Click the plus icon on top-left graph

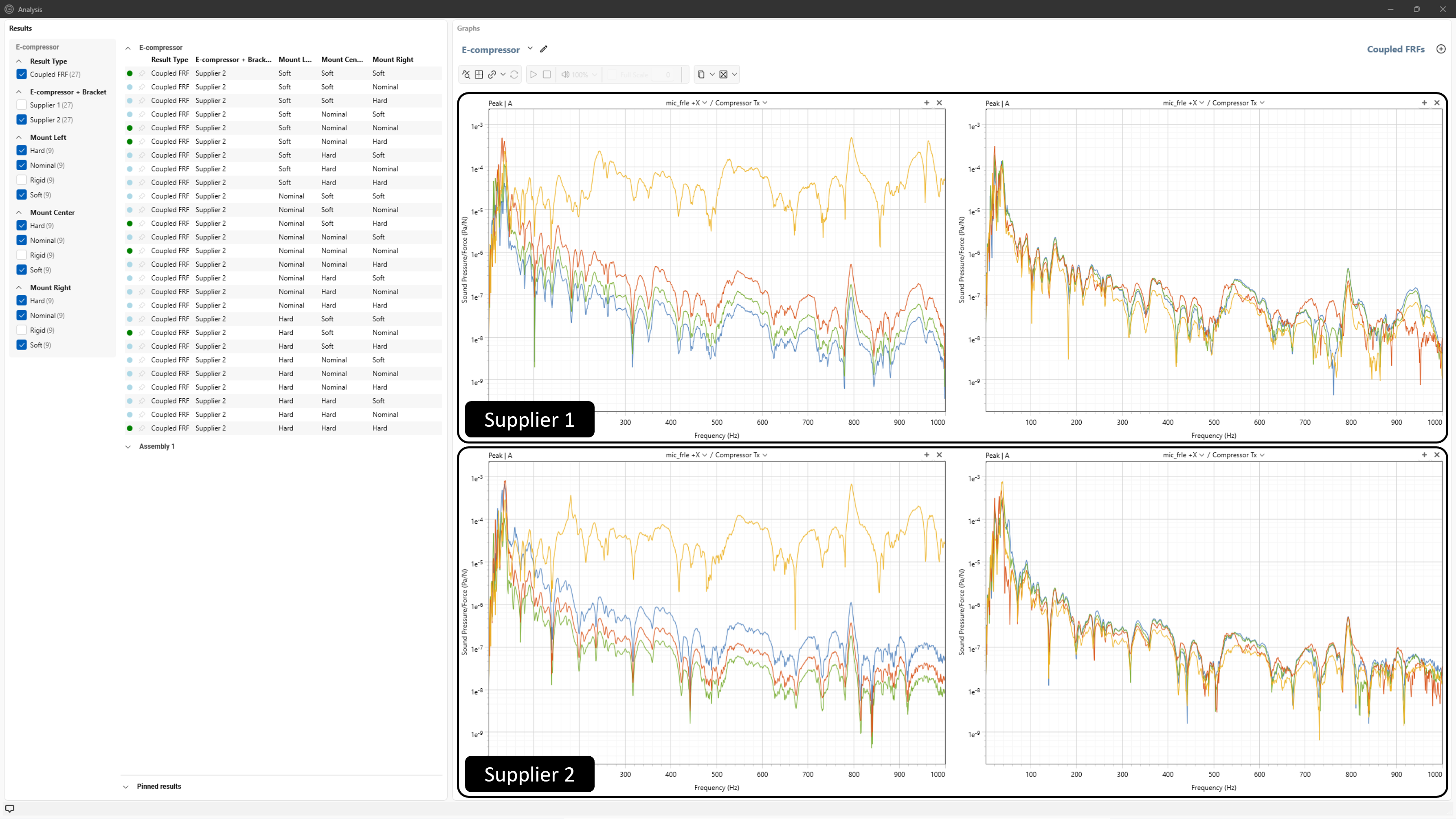tap(927, 102)
